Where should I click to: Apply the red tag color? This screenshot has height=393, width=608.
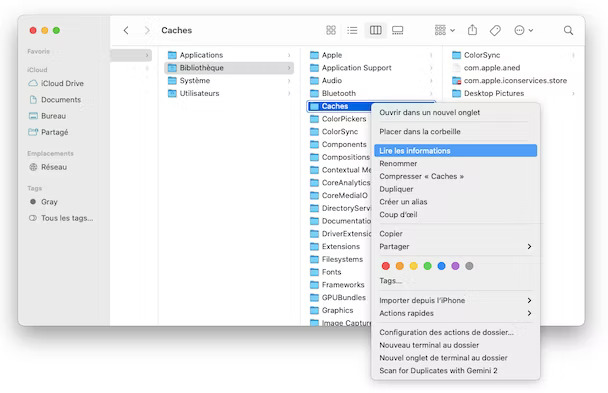click(x=385, y=266)
